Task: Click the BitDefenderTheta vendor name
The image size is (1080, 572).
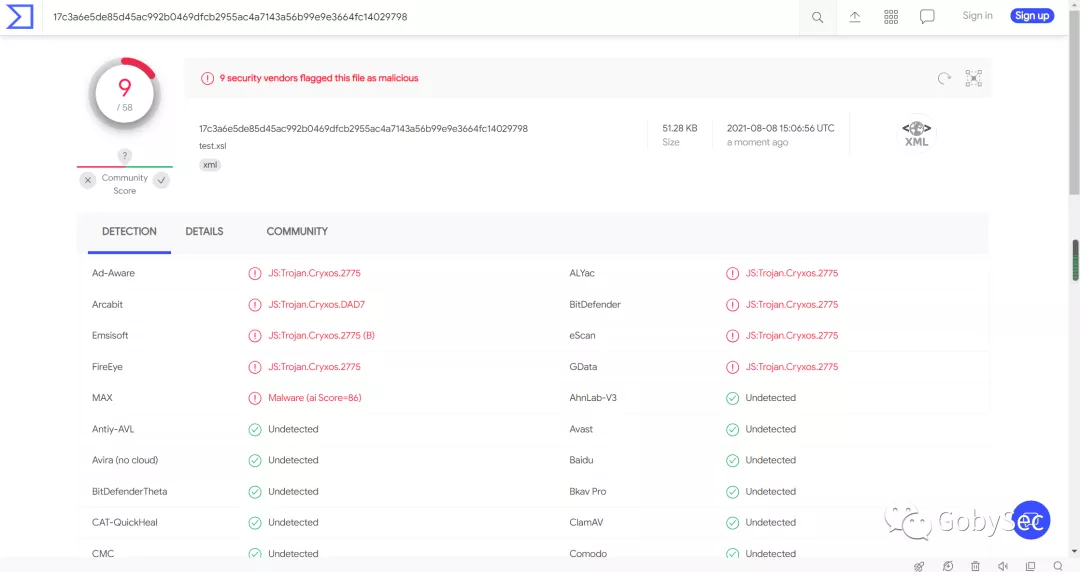Action: 129,491
